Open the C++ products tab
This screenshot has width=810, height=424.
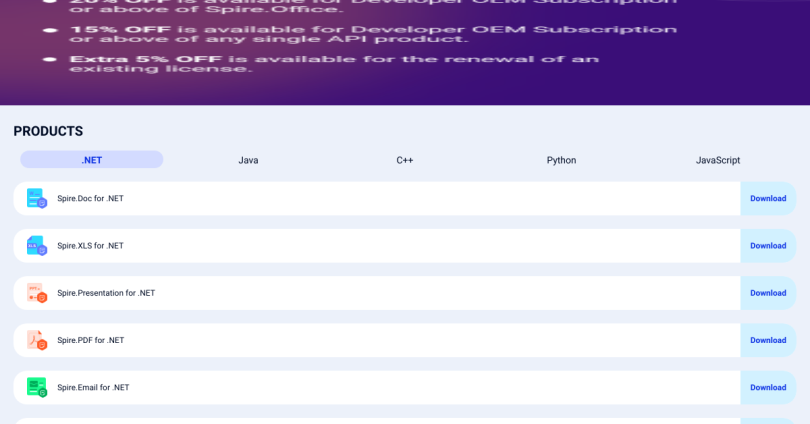pyautogui.click(x=405, y=160)
